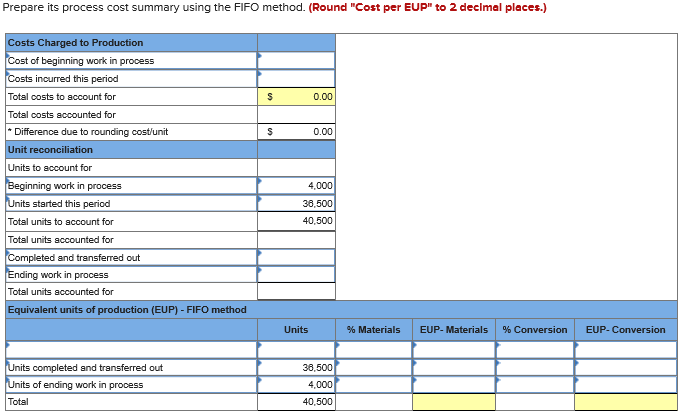Select the Total units to account for 40,500 cell

tap(296, 221)
